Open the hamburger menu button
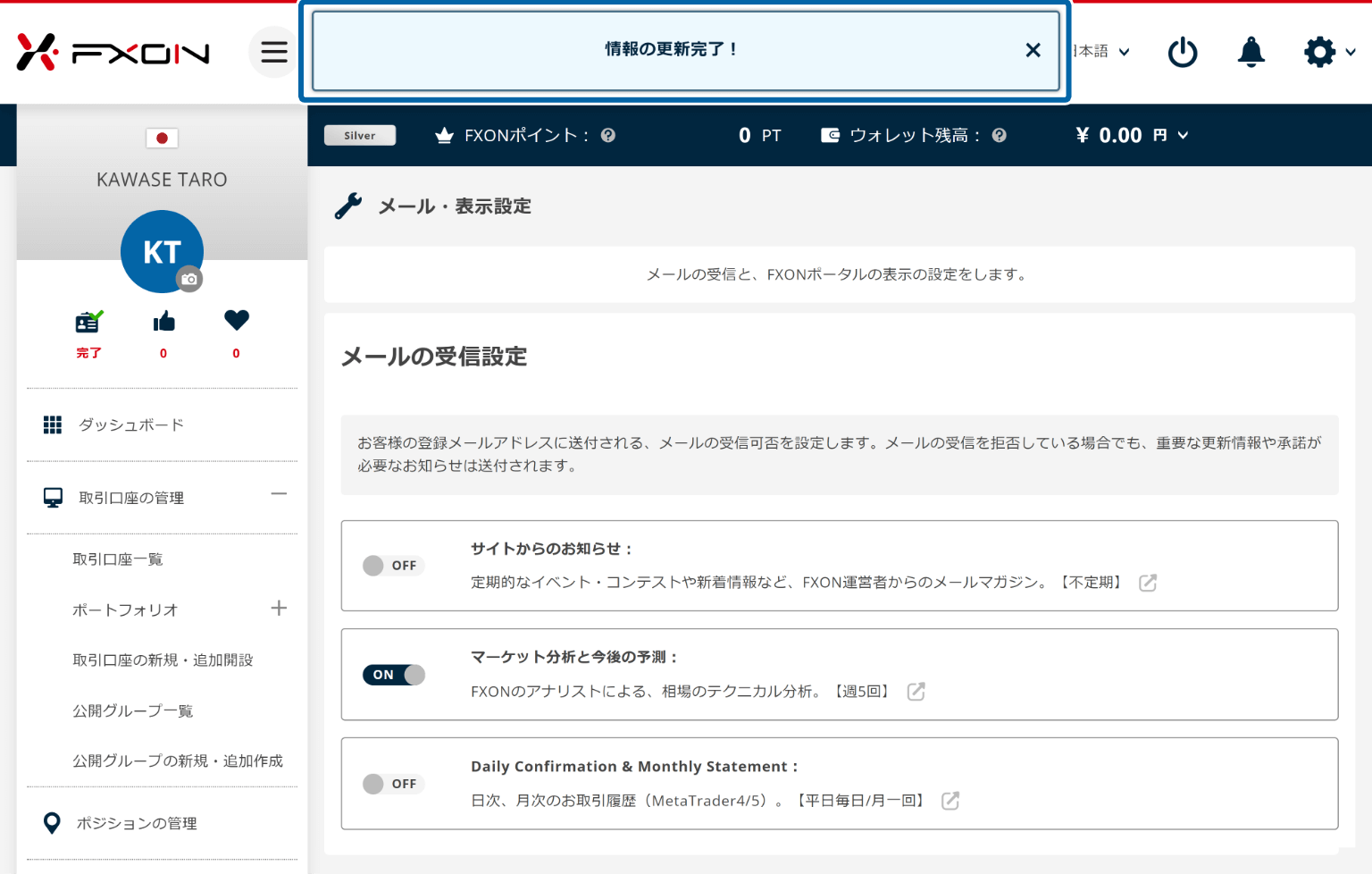The height and width of the screenshot is (874, 1372). (274, 52)
